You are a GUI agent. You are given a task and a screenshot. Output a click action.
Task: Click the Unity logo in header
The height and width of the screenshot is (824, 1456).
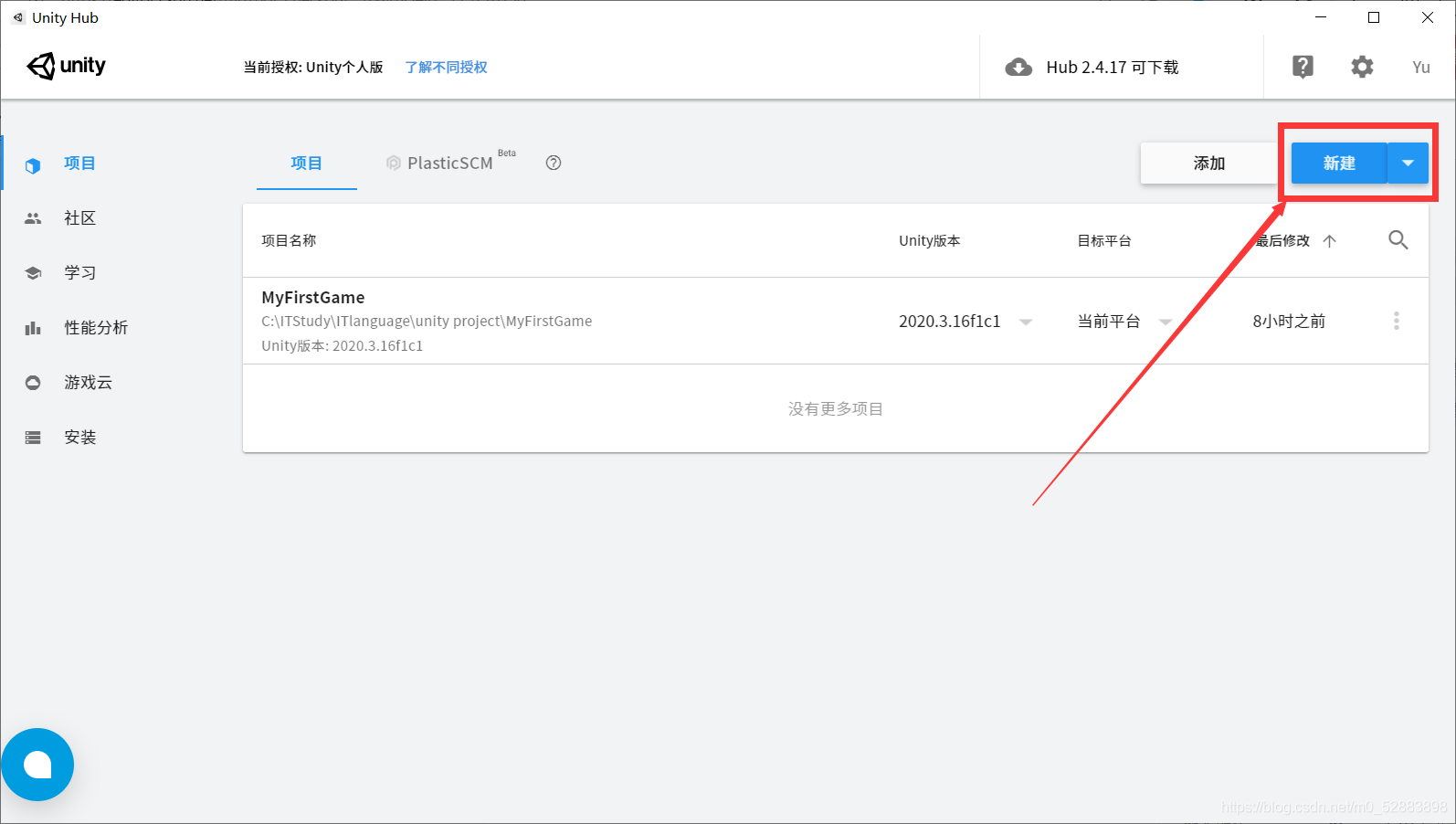click(67, 66)
